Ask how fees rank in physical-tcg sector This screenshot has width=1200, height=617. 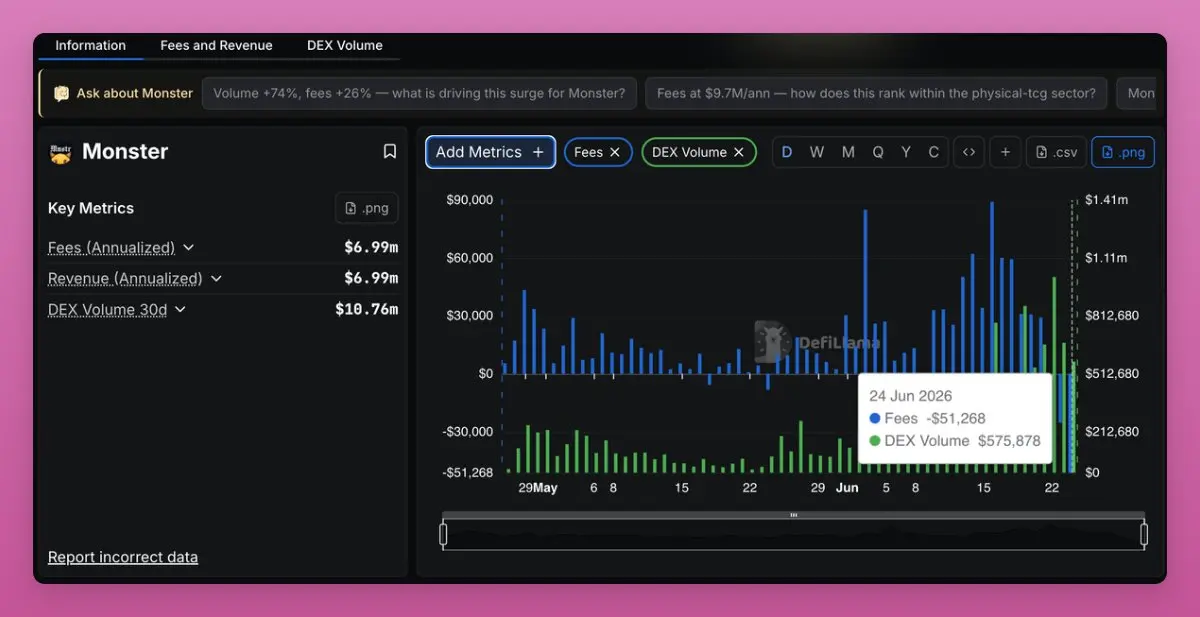(876, 93)
